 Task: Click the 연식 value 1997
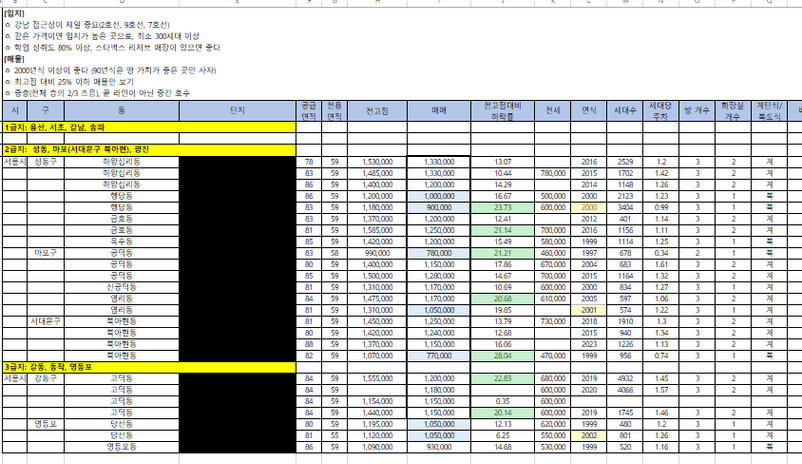pyautogui.click(x=589, y=253)
